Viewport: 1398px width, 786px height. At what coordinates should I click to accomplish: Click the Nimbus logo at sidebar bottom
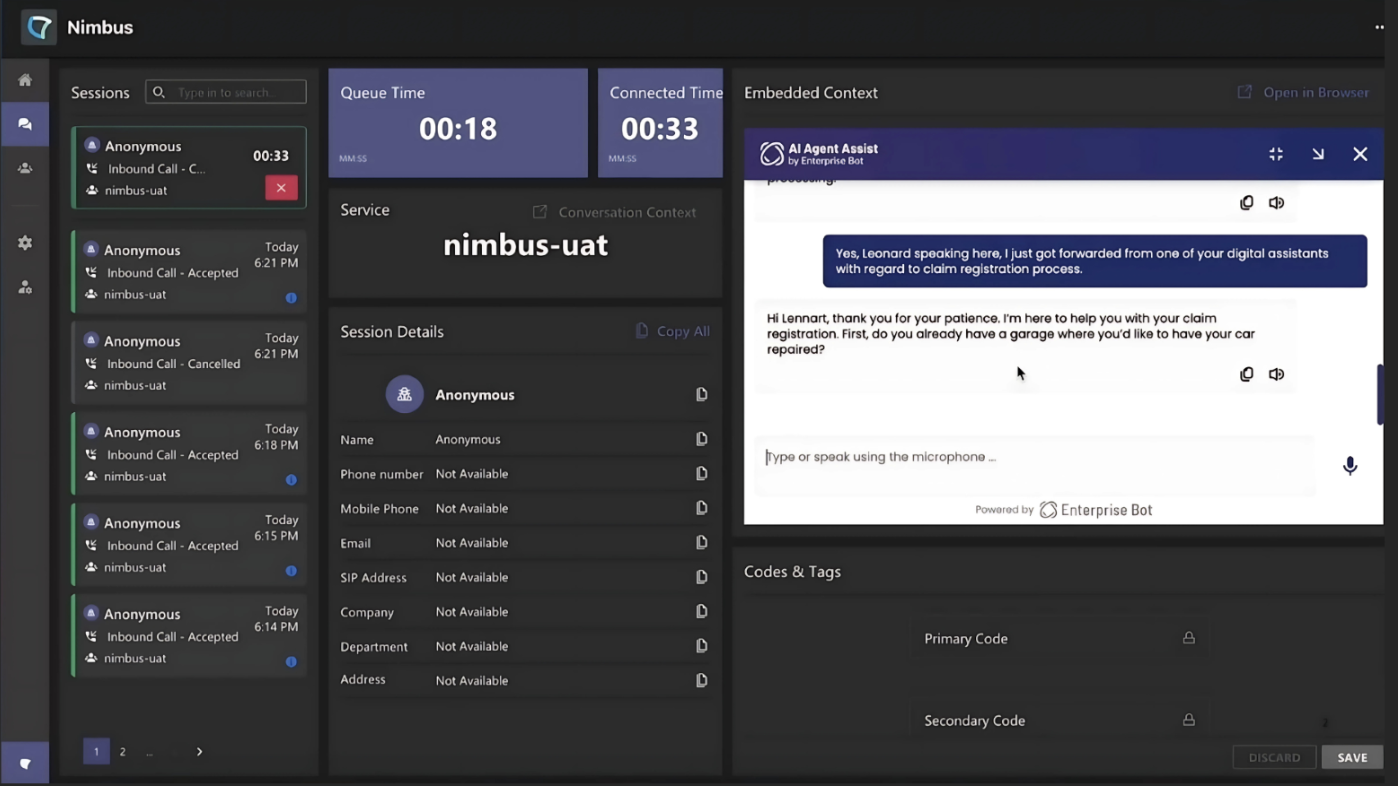pyautogui.click(x=25, y=764)
